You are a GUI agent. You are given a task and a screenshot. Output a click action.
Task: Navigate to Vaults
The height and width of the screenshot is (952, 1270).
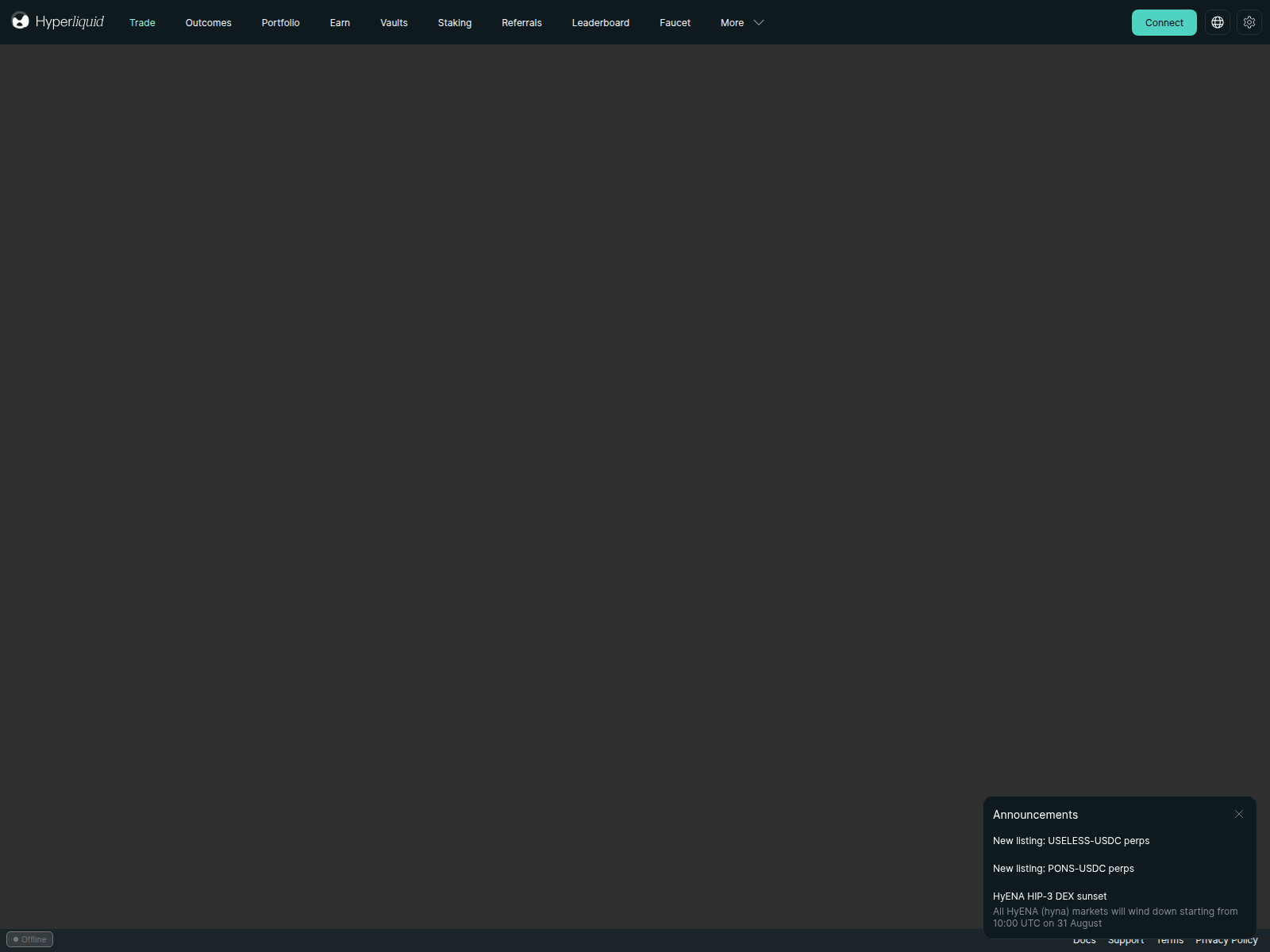pyautogui.click(x=394, y=23)
